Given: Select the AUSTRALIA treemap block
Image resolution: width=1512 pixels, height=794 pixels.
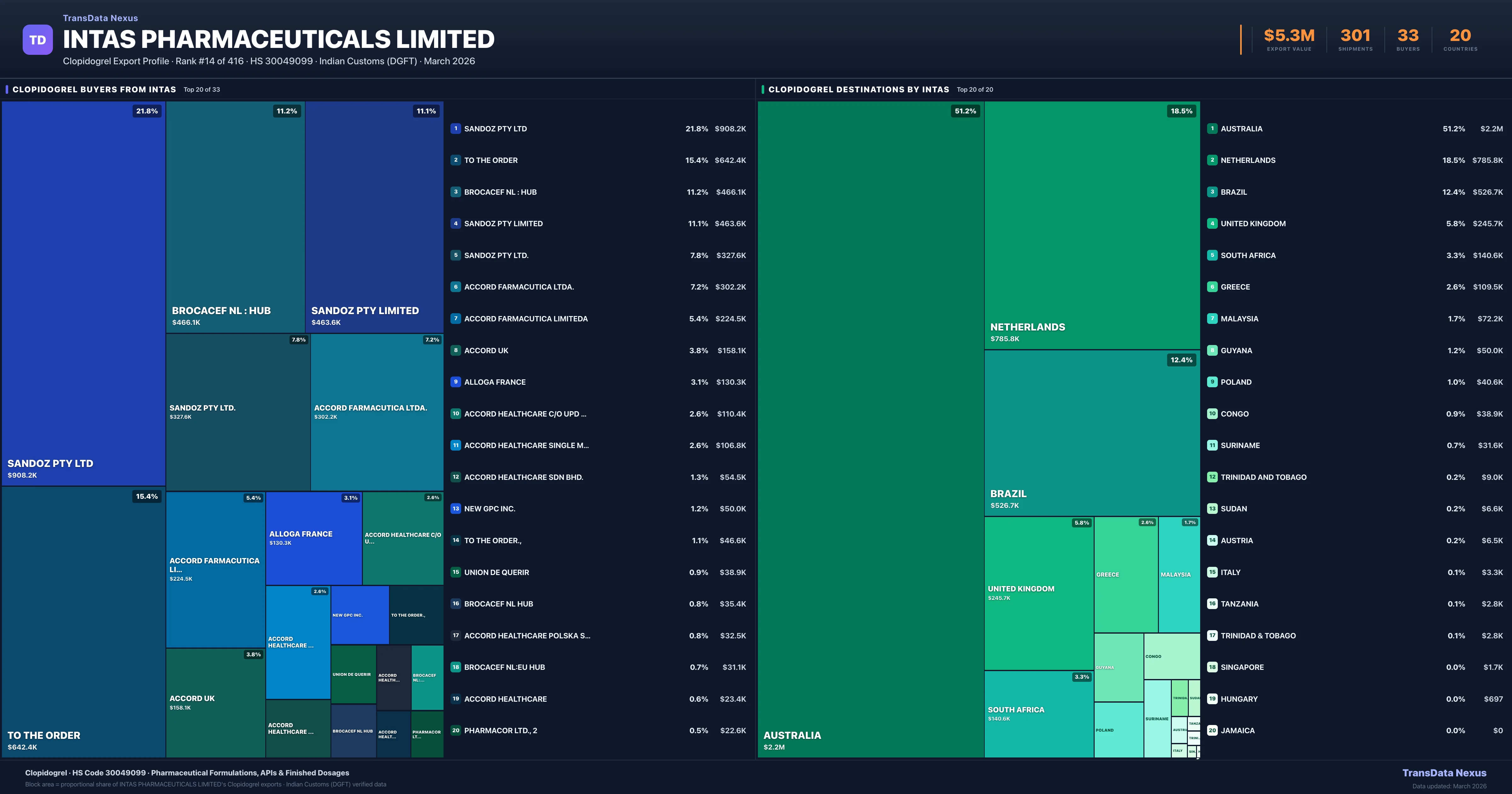Looking at the screenshot, I should 870,429.
